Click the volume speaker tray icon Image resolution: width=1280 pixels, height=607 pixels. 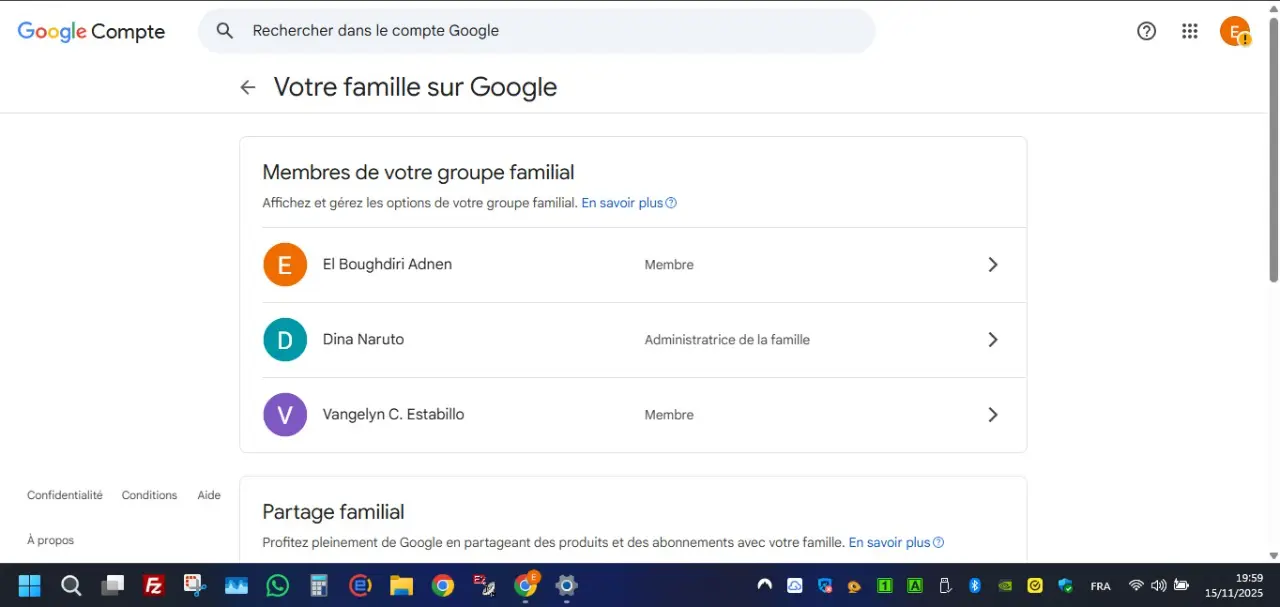click(x=1159, y=586)
